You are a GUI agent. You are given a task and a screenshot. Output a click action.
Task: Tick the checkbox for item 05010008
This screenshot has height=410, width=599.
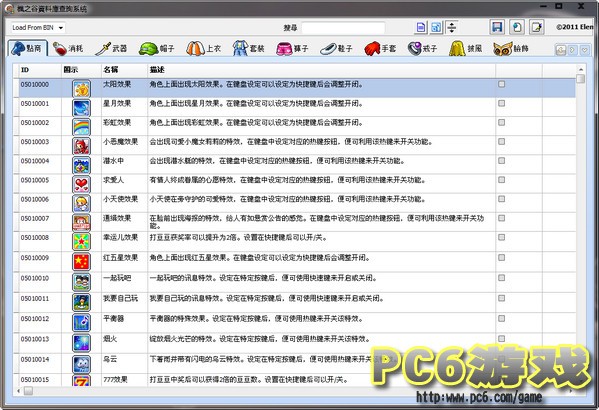point(501,237)
